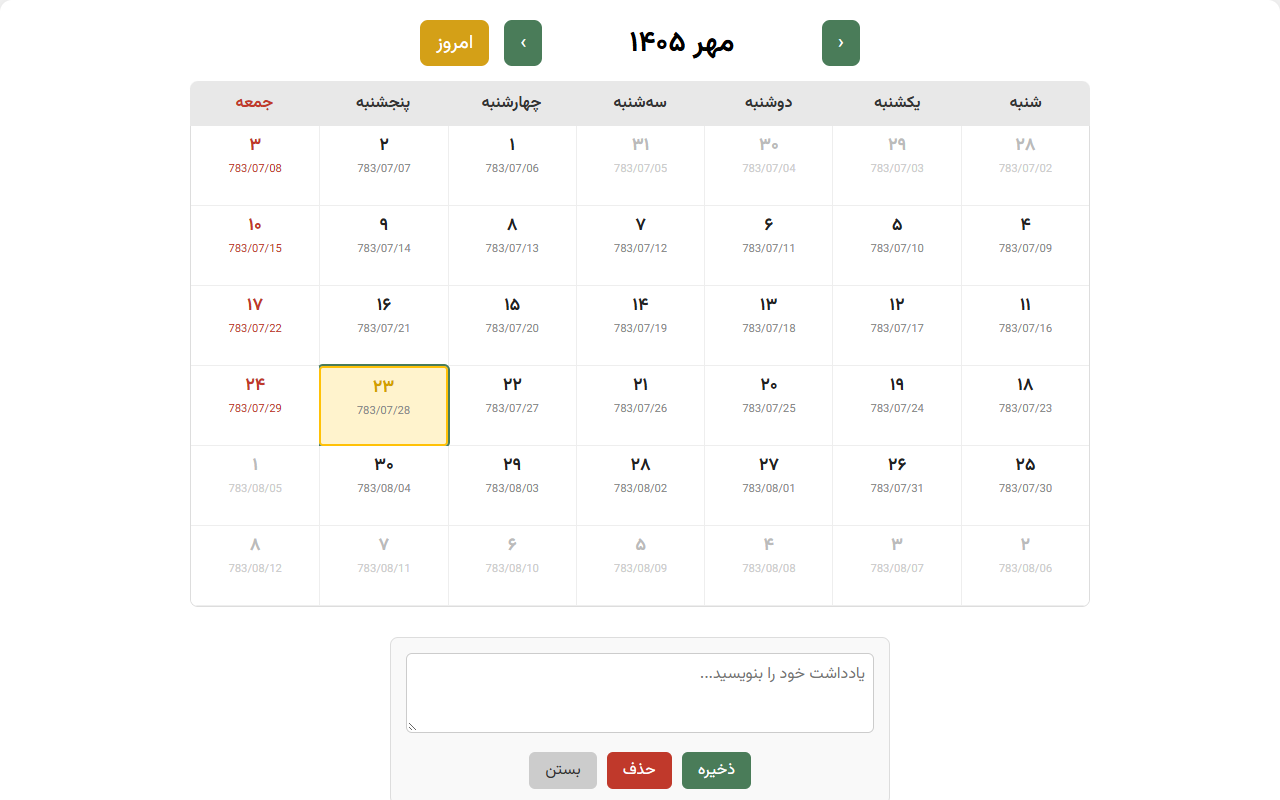The height and width of the screenshot is (800, 1280).
Task: Click greyed day ۲۸ dated 783/07/02
Action: [x=1025, y=166]
